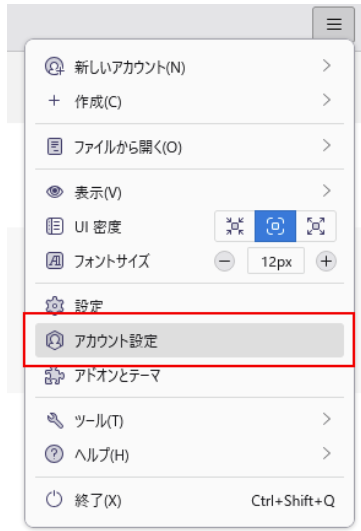Expand the ファイルから開く(O) submenu chevron
The width and height of the screenshot is (361, 531).
(326, 146)
